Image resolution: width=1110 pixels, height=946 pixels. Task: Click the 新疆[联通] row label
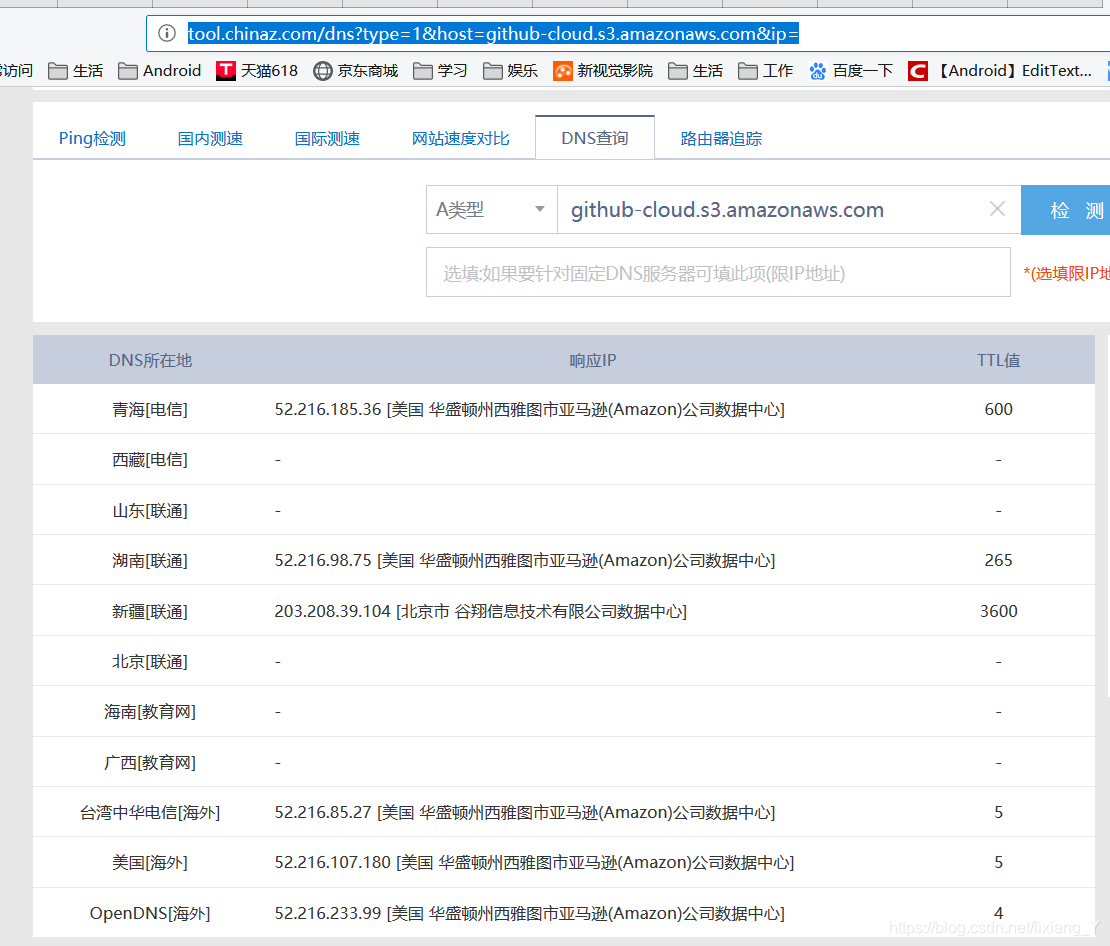[150, 611]
